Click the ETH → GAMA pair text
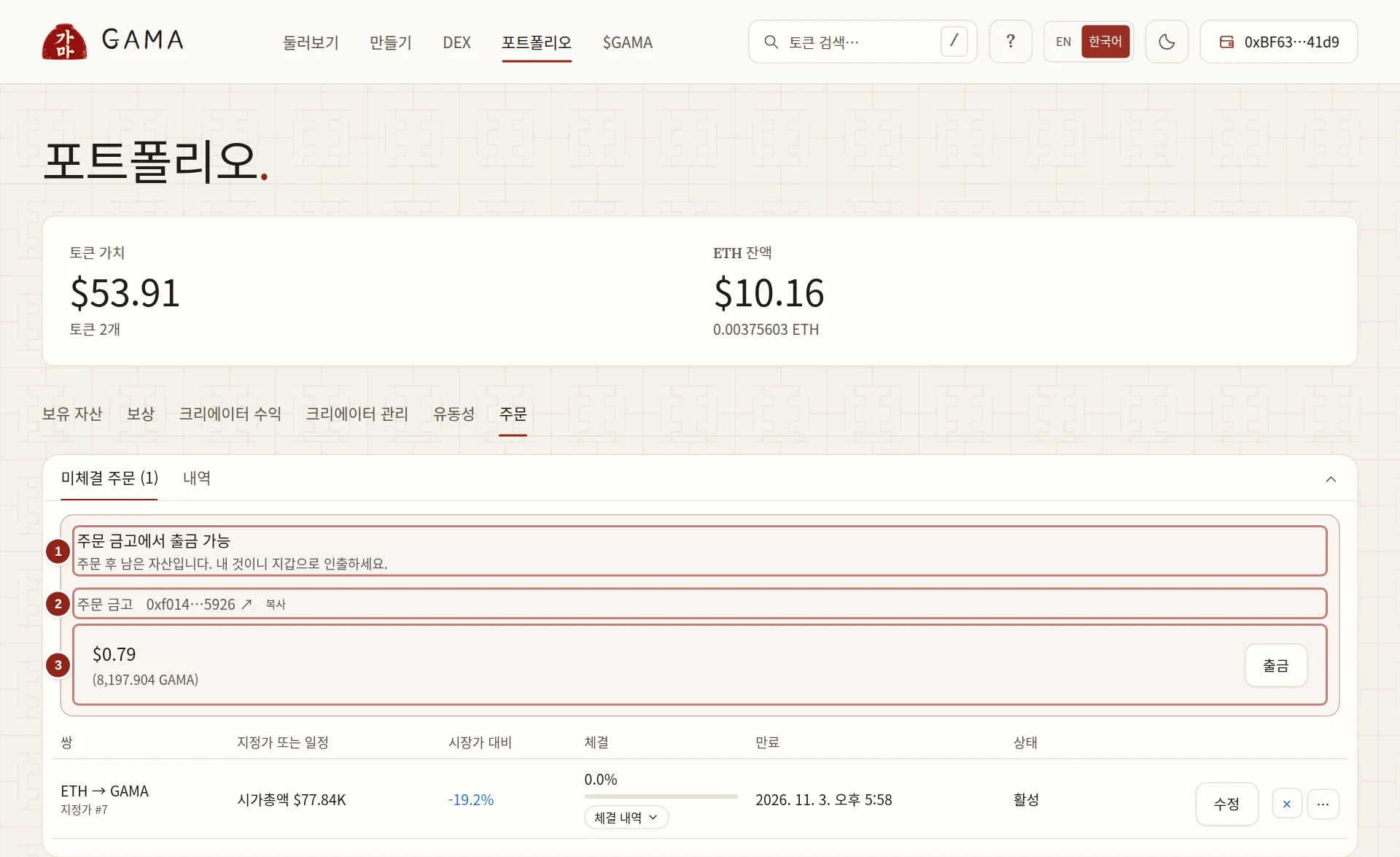 click(104, 791)
